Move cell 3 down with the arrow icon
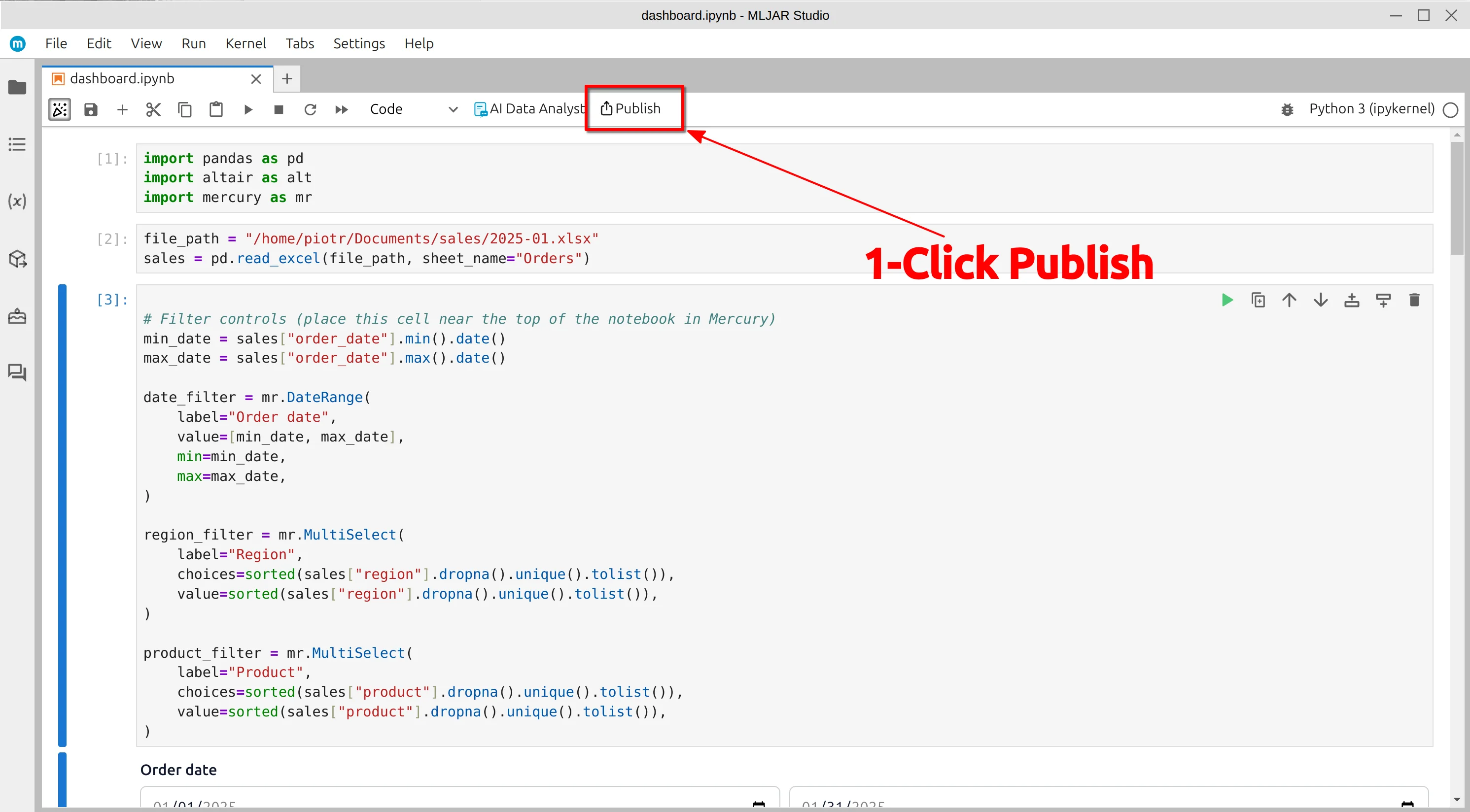The width and height of the screenshot is (1470, 812). click(1321, 300)
